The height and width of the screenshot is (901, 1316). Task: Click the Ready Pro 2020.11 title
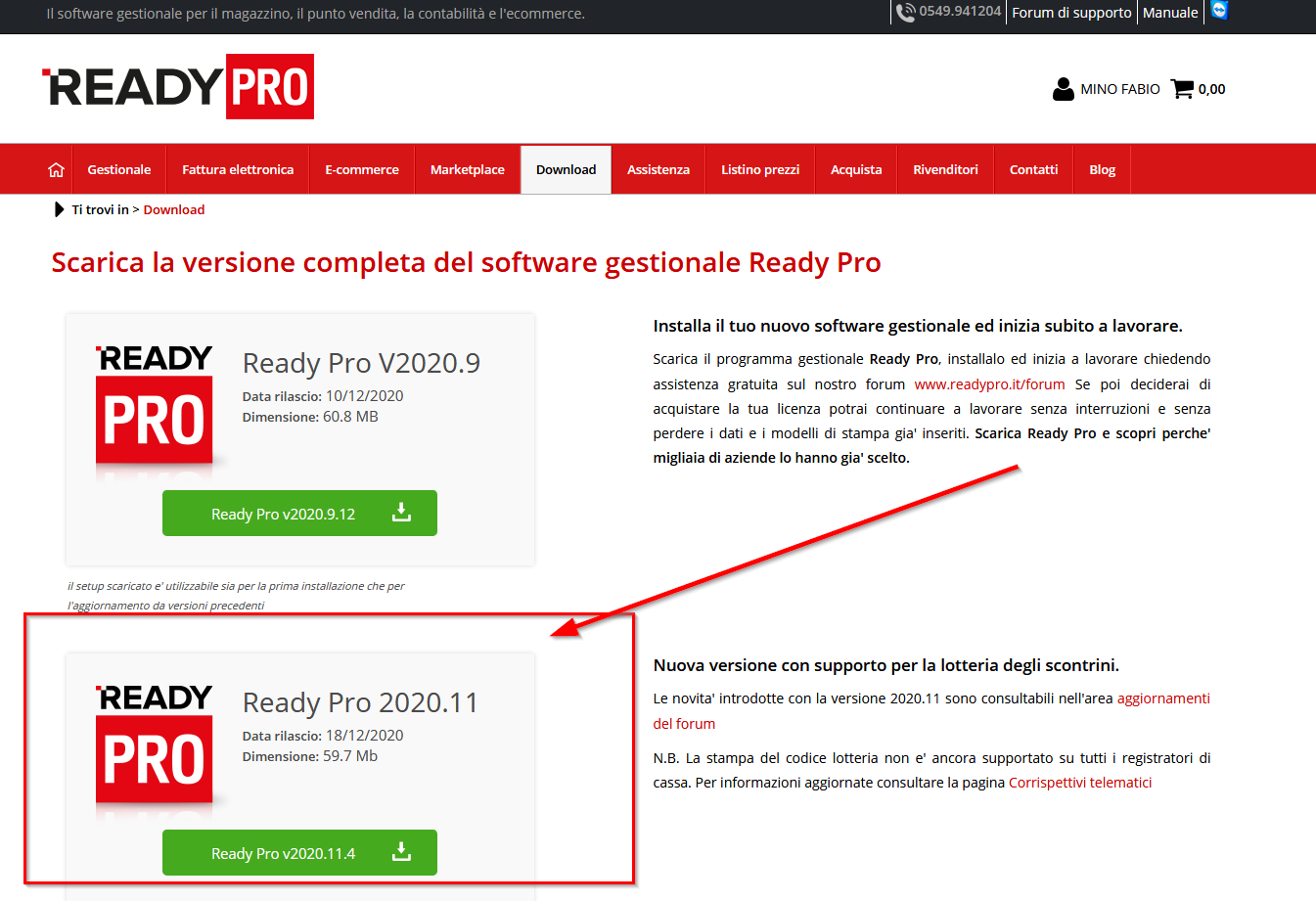(x=360, y=702)
